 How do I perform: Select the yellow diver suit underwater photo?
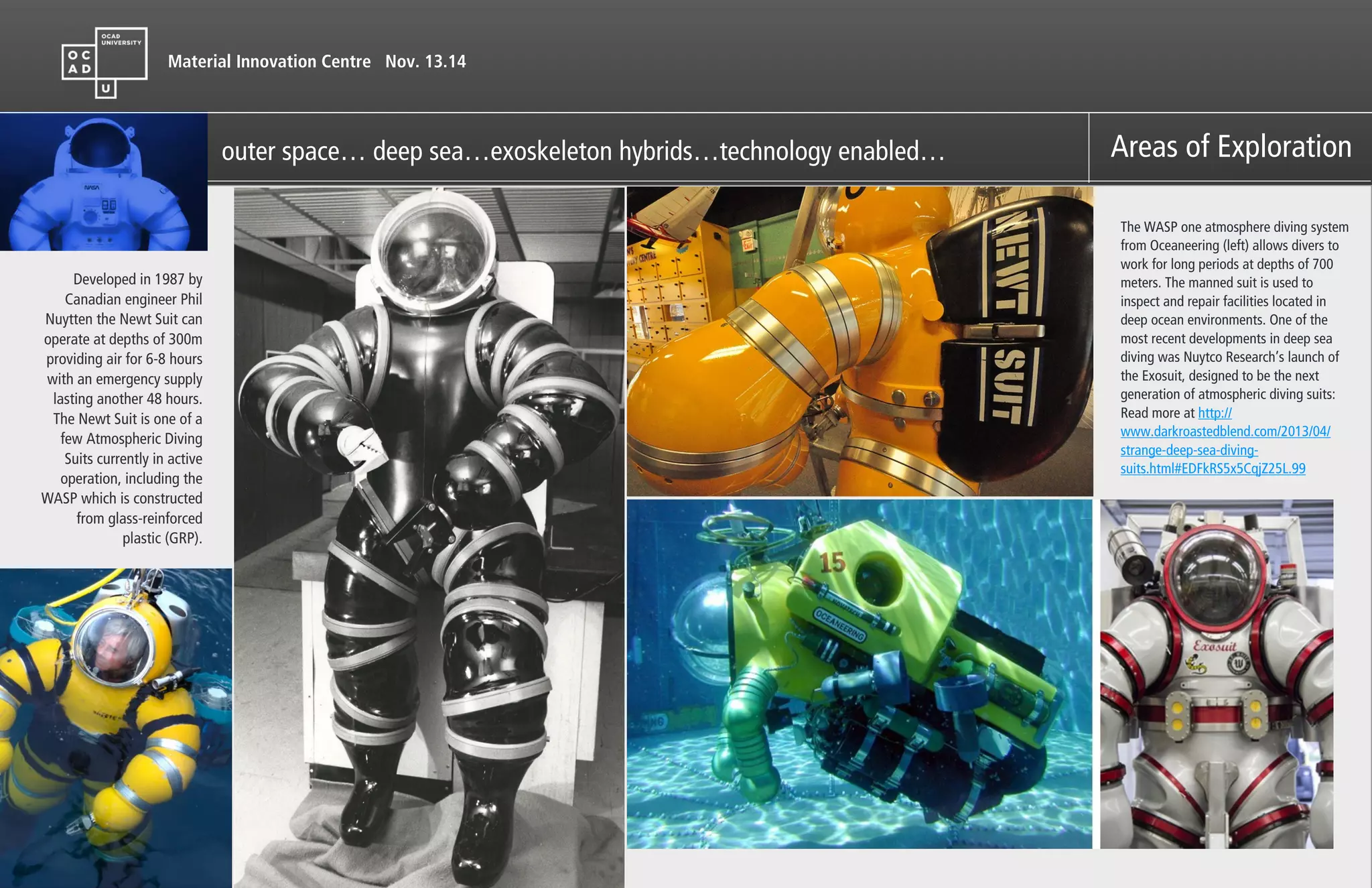pos(116,728)
